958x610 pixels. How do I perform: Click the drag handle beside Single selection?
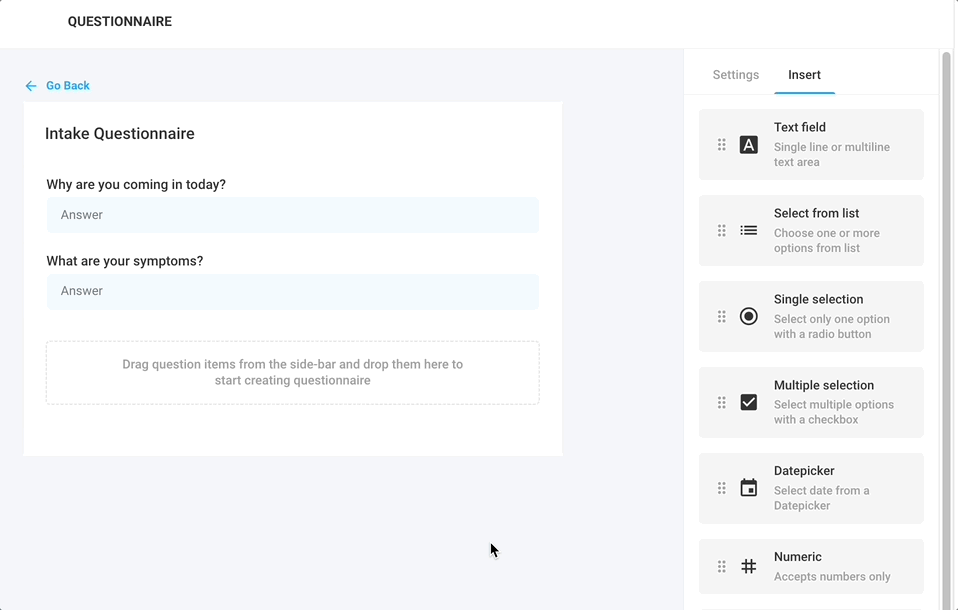point(722,317)
